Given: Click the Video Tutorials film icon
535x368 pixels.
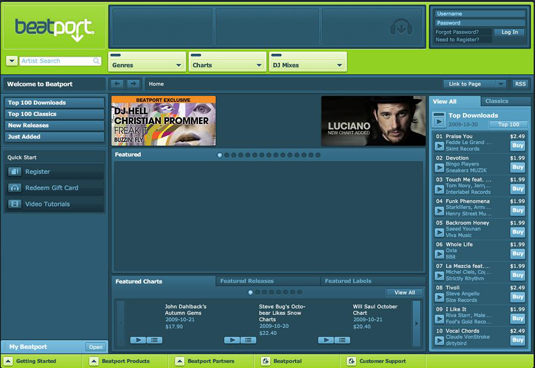Looking at the screenshot, I should 14,204.
